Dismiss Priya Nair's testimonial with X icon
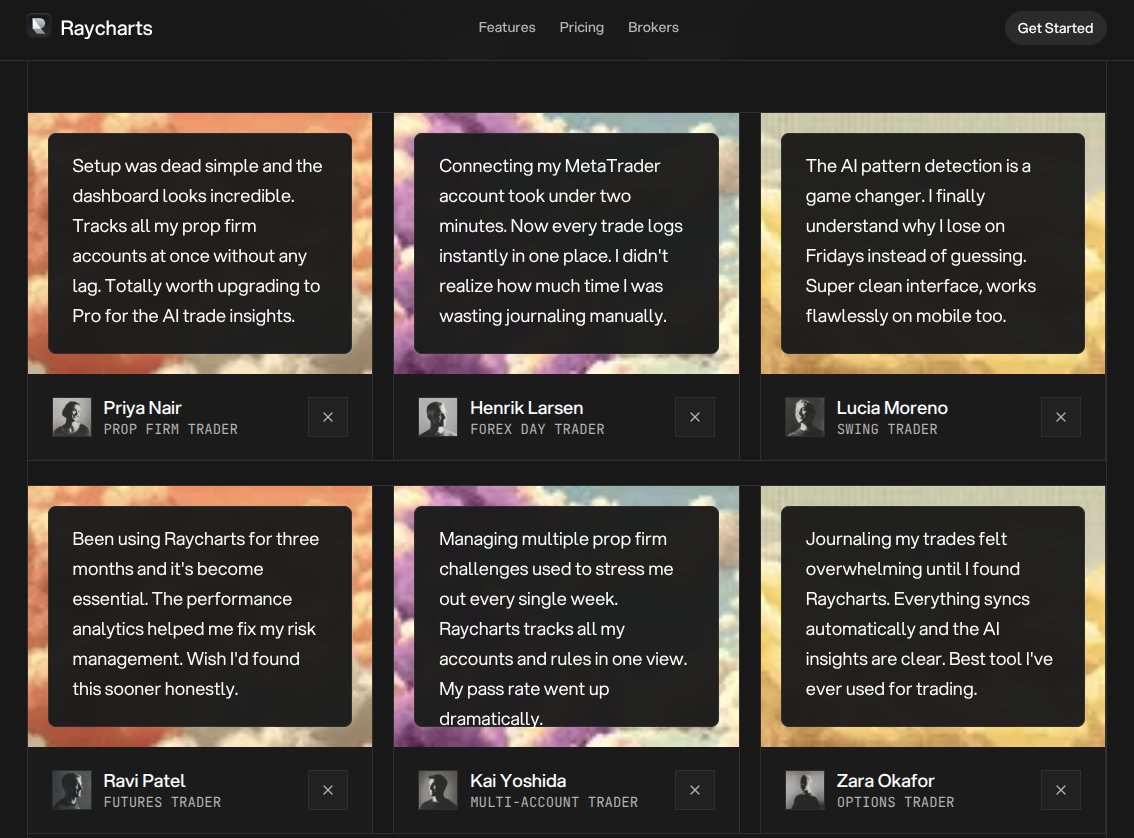 (328, 417)
